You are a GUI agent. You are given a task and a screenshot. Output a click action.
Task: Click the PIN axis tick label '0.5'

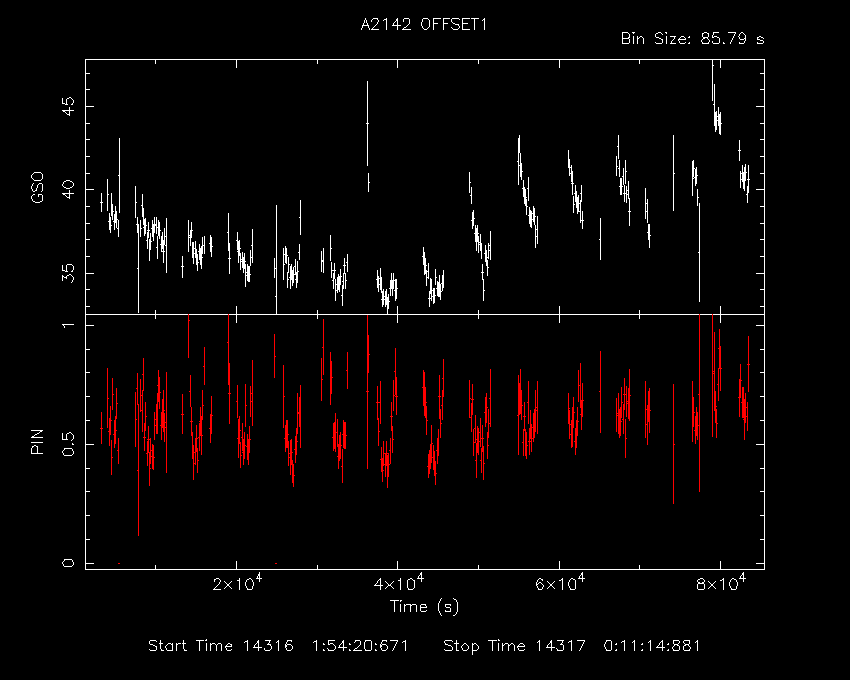[69, 444]
